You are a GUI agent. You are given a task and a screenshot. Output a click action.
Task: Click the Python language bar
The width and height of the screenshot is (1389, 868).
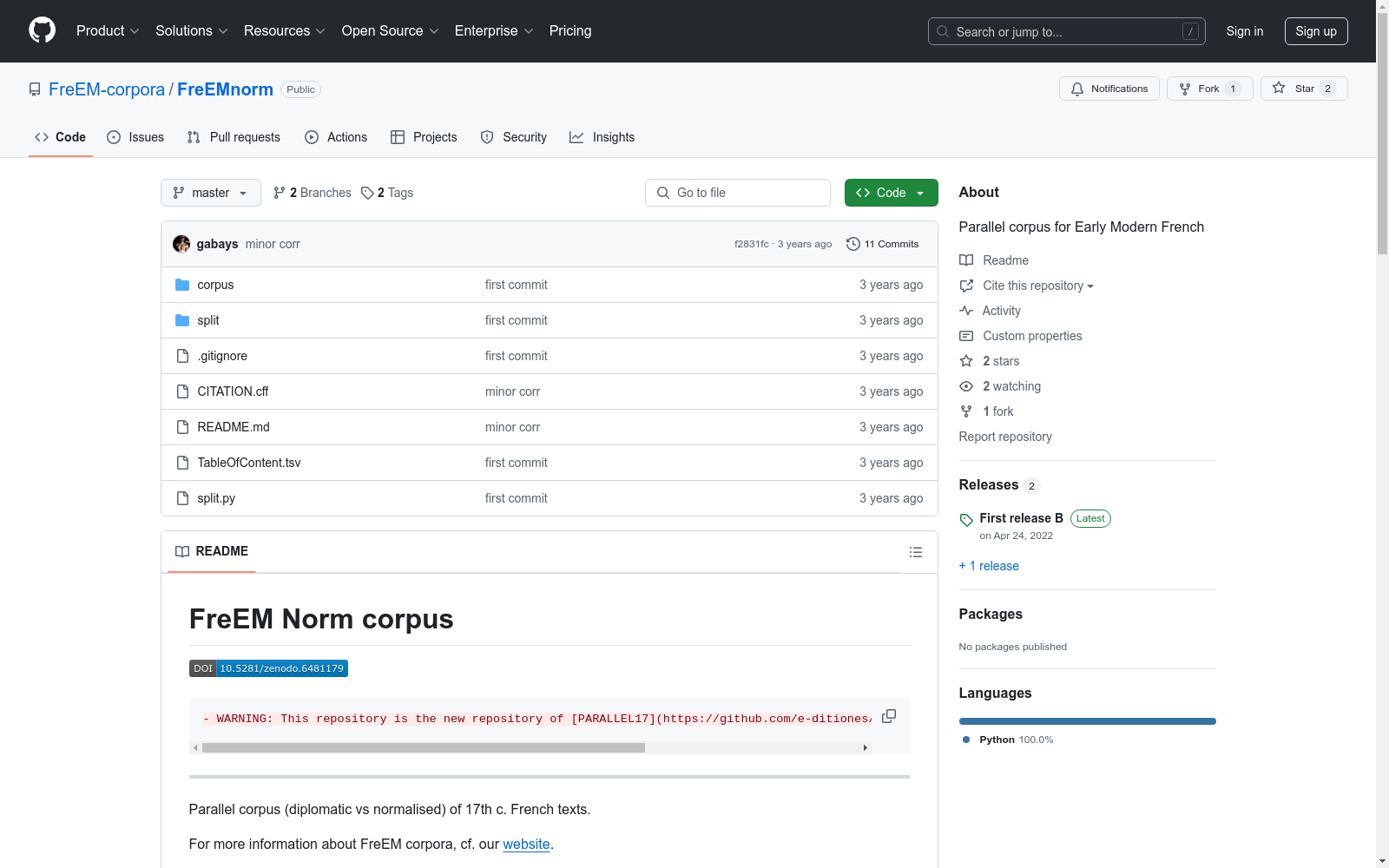1088,721
